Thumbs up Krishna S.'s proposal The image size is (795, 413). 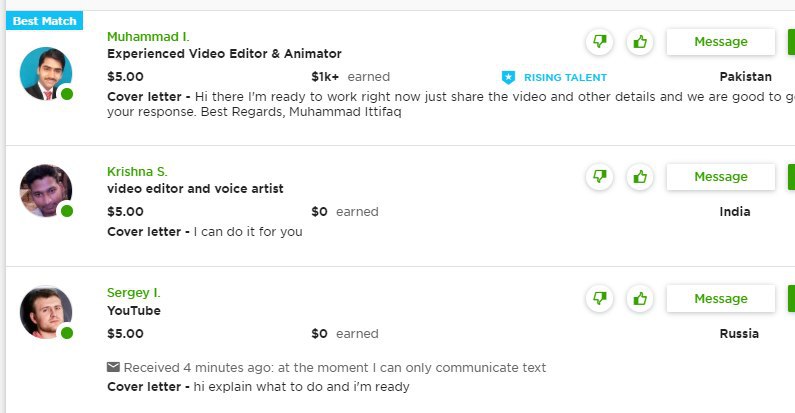(x=640, y=177)
